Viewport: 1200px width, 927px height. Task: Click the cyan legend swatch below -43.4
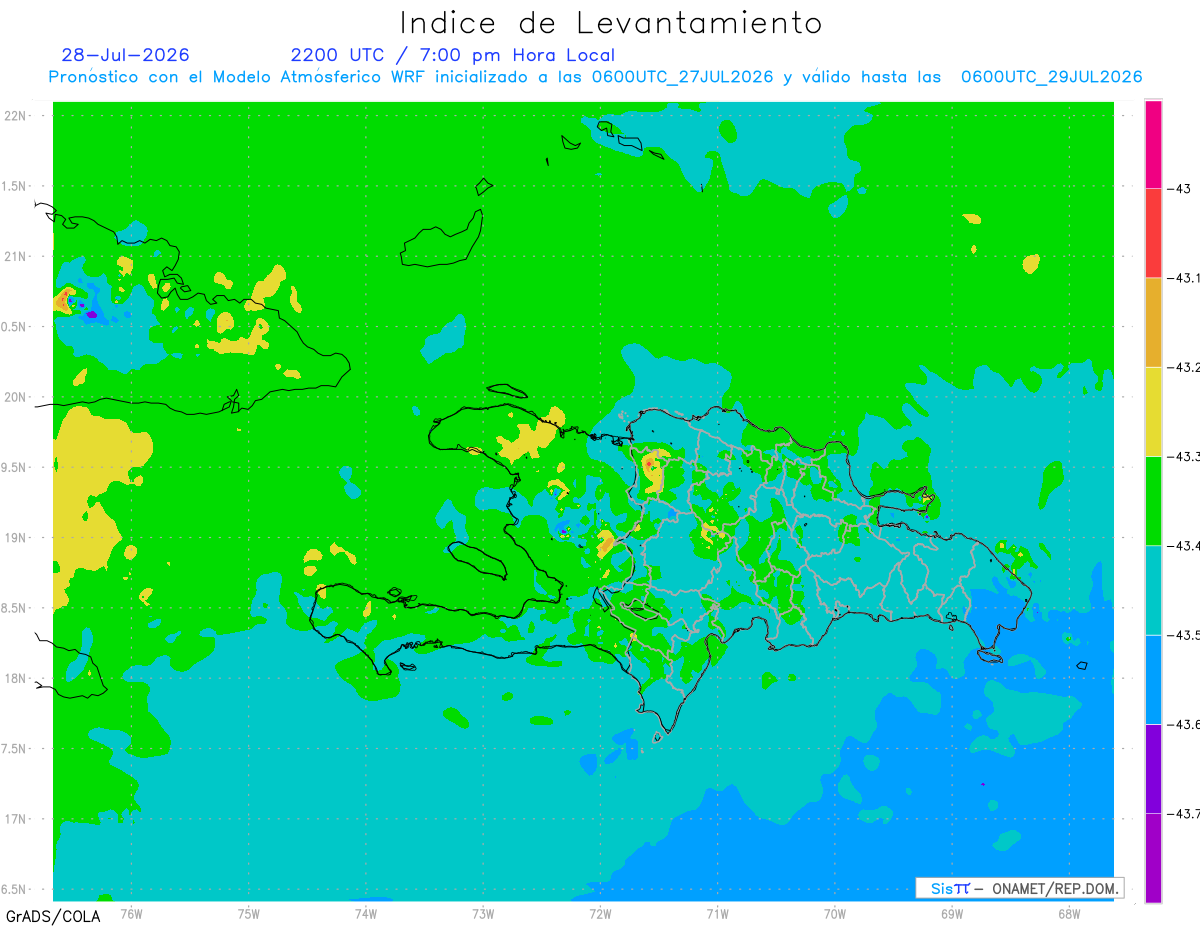(1153, 590)
